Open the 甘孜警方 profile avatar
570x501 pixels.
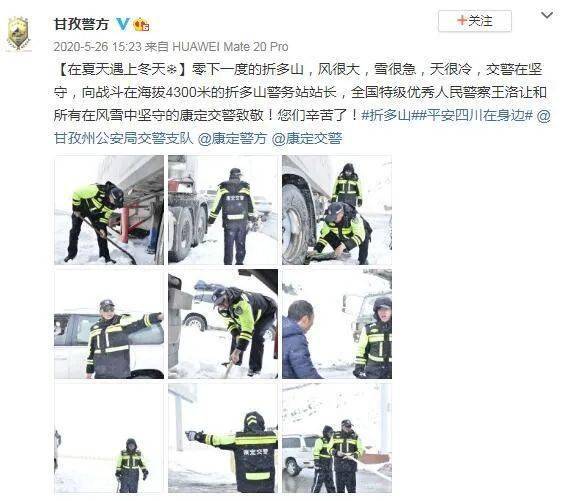point(18,33)
